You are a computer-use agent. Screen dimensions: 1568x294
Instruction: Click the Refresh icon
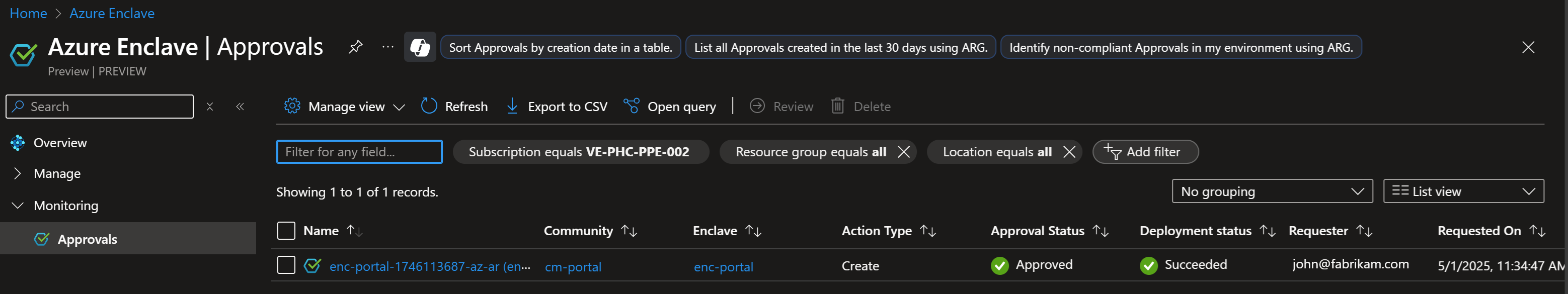[429, 106]
